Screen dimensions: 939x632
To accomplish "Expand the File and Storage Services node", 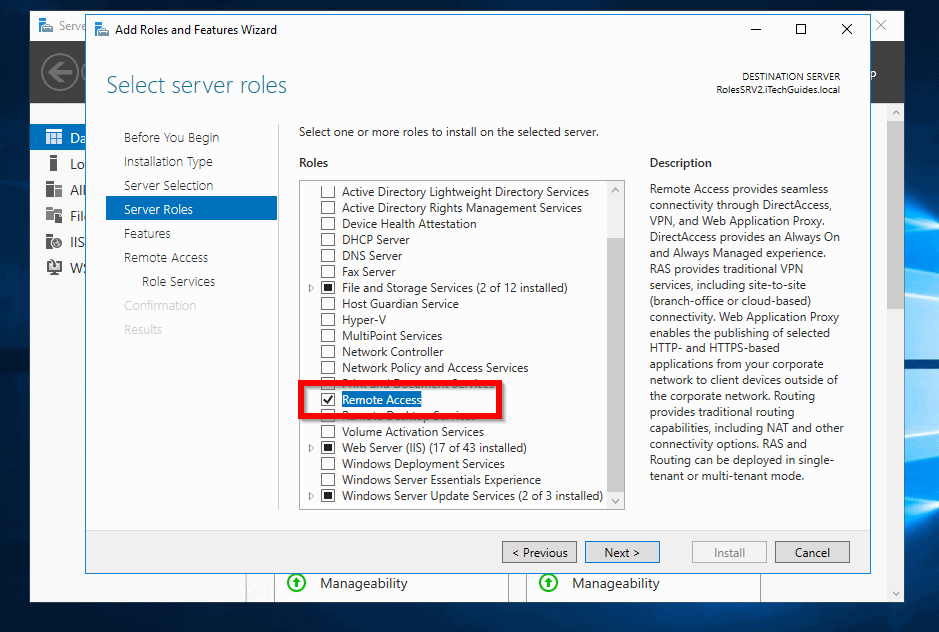I will coord(310,287).
